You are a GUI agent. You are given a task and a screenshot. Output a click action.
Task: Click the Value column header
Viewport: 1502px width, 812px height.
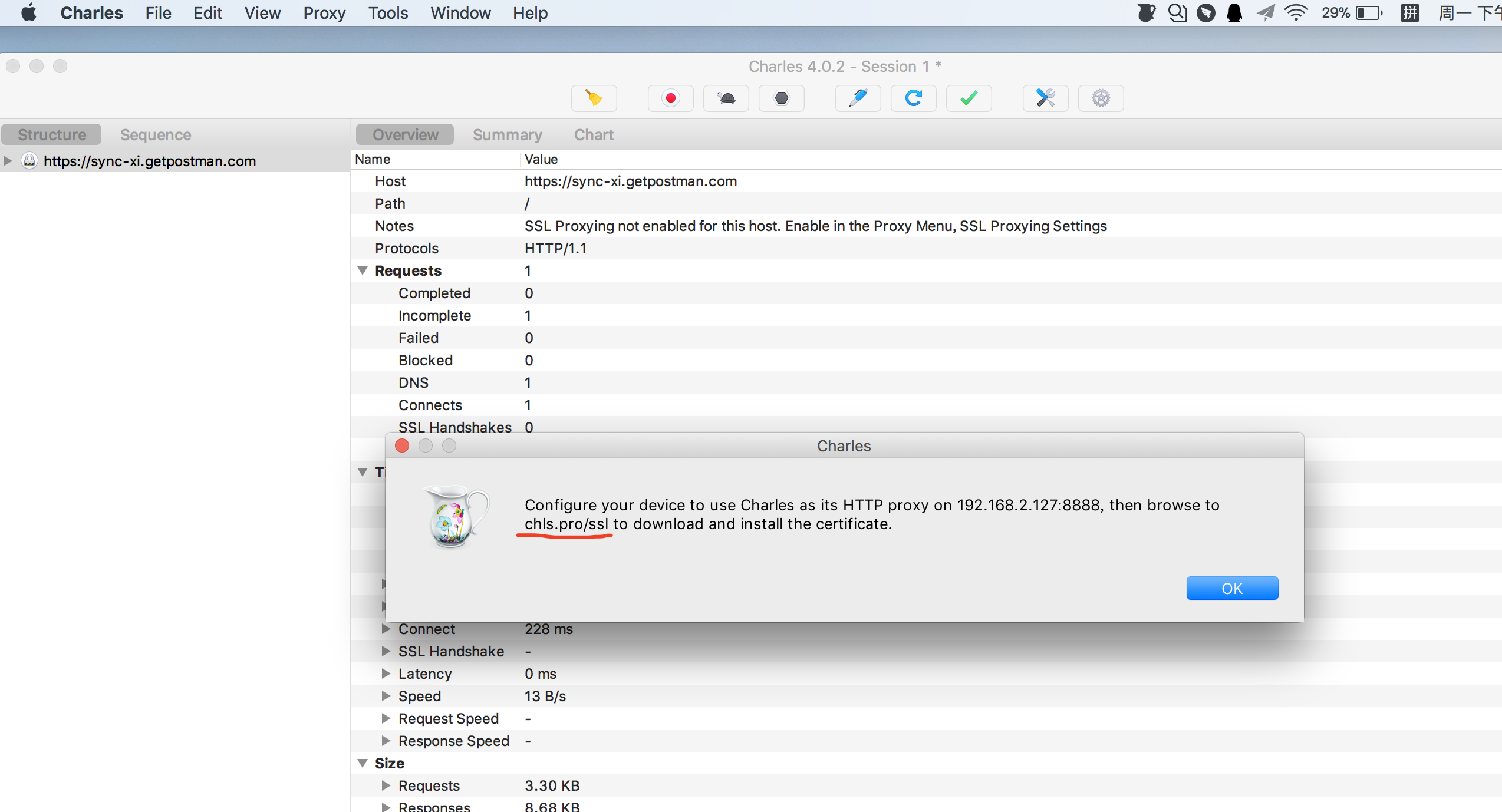1010,159
